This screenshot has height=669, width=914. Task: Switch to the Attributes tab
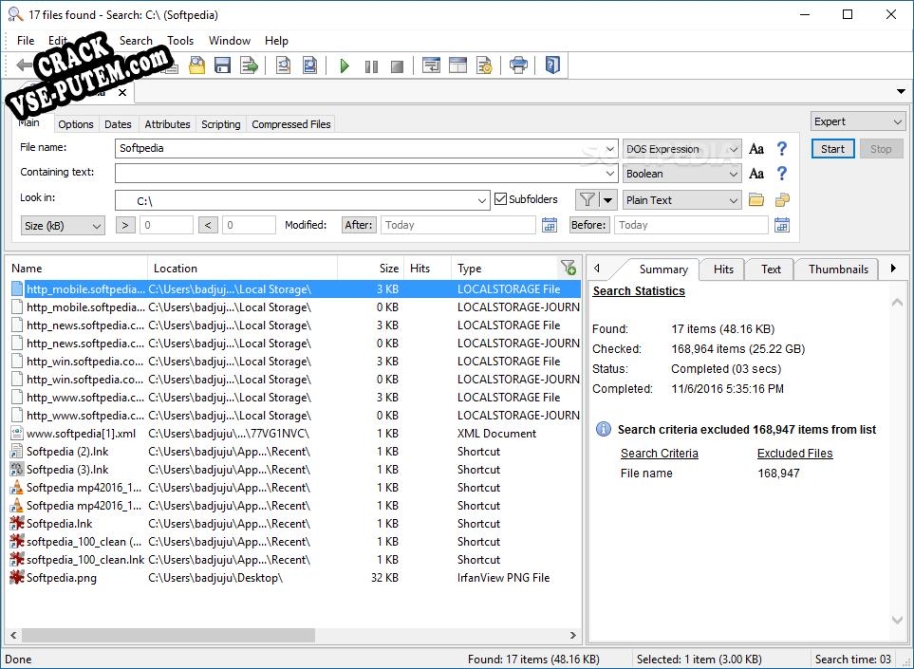(x=167, y=124)
